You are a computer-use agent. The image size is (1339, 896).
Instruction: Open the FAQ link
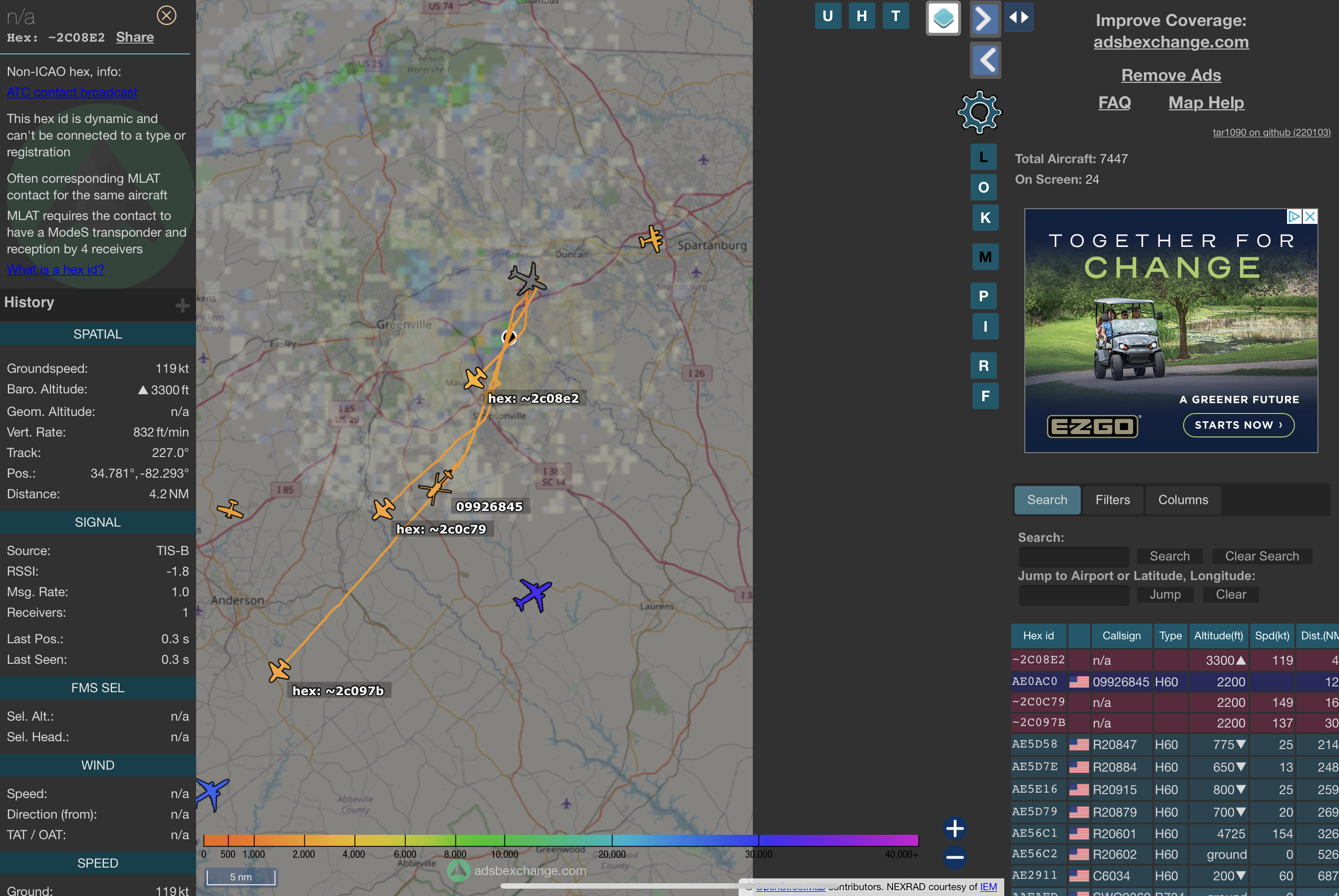pos(1115,102)
